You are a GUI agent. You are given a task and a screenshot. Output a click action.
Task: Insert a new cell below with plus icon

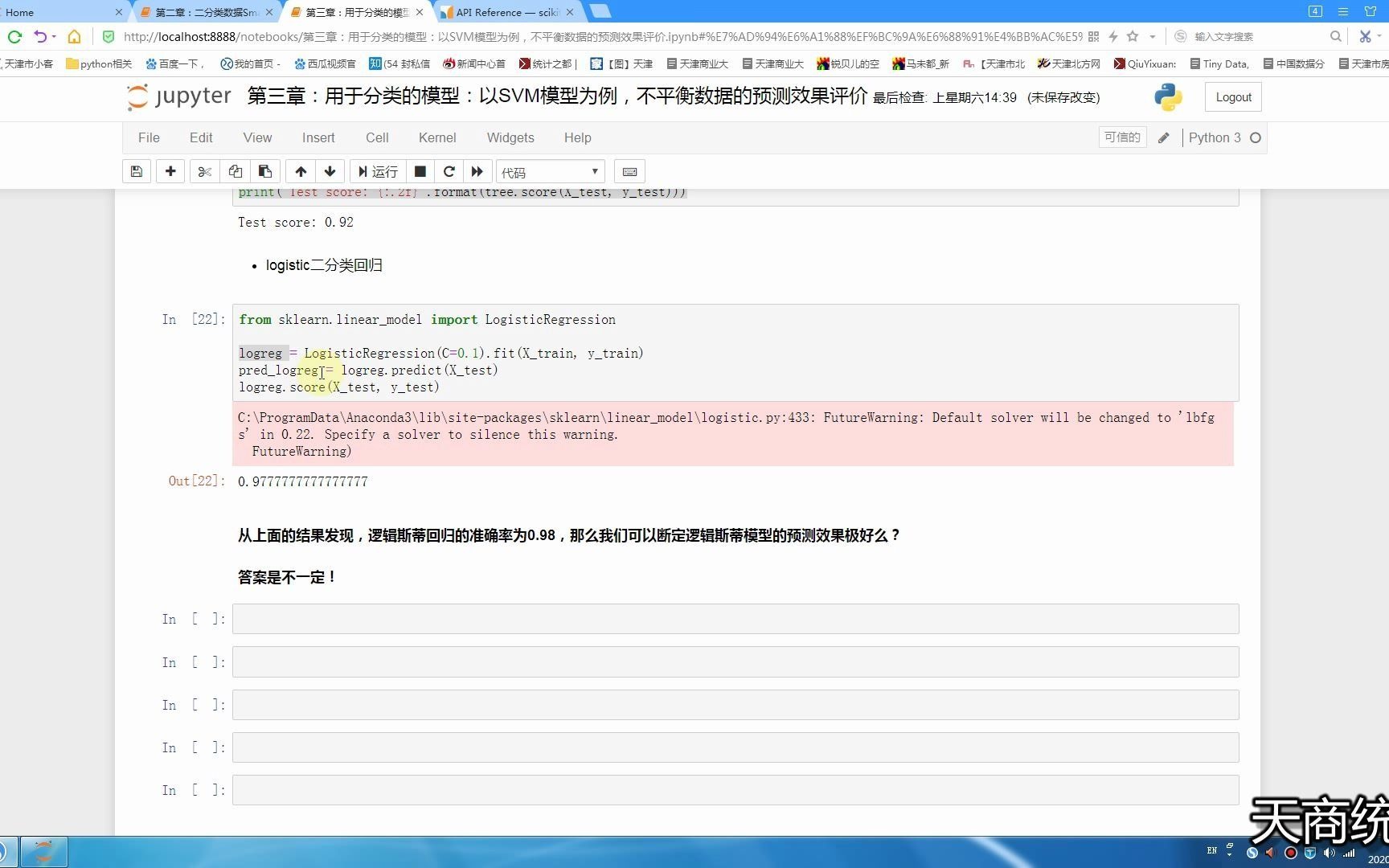click(170, 171)
